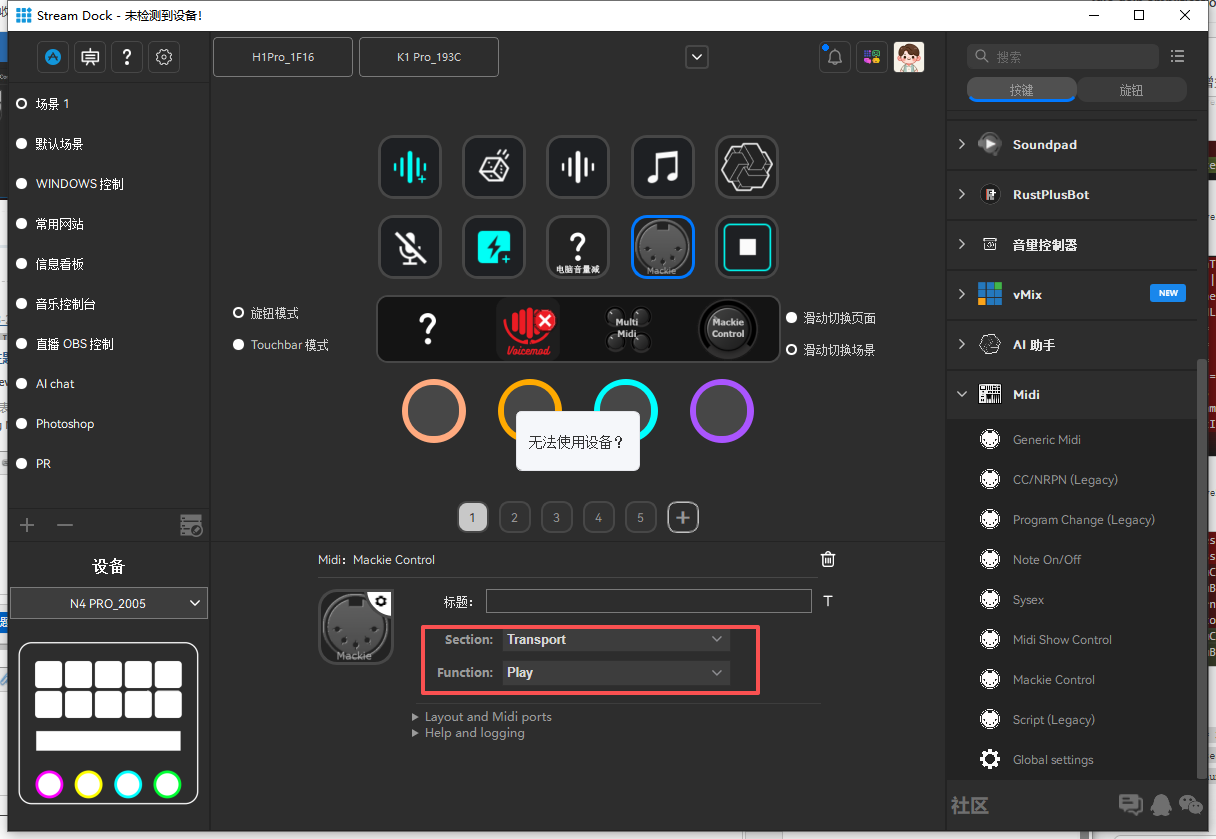Select the music note key icon
Viewport: 1216px width, 839px height.
[x=662, y=166]
